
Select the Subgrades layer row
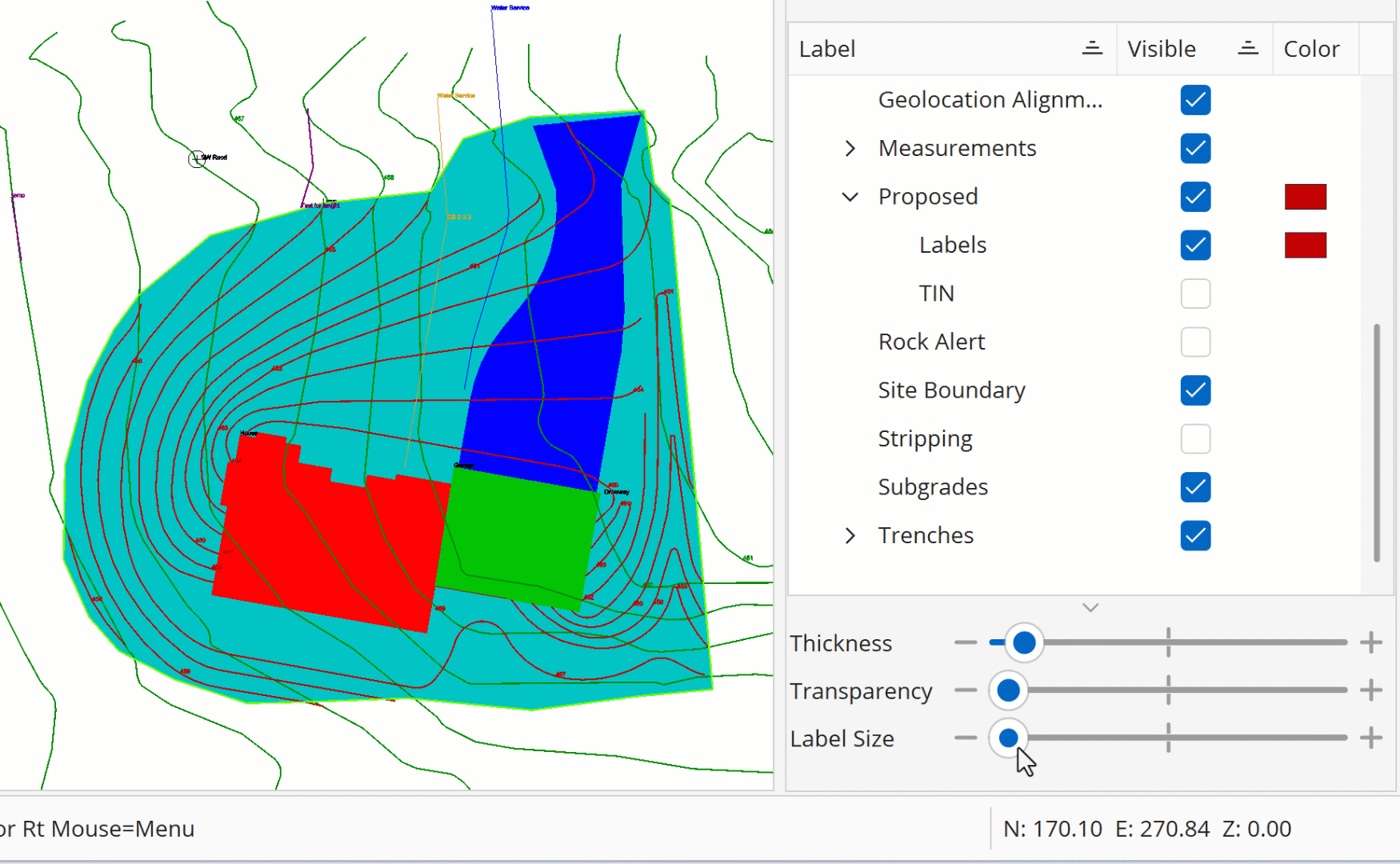[x=933, y=487]
